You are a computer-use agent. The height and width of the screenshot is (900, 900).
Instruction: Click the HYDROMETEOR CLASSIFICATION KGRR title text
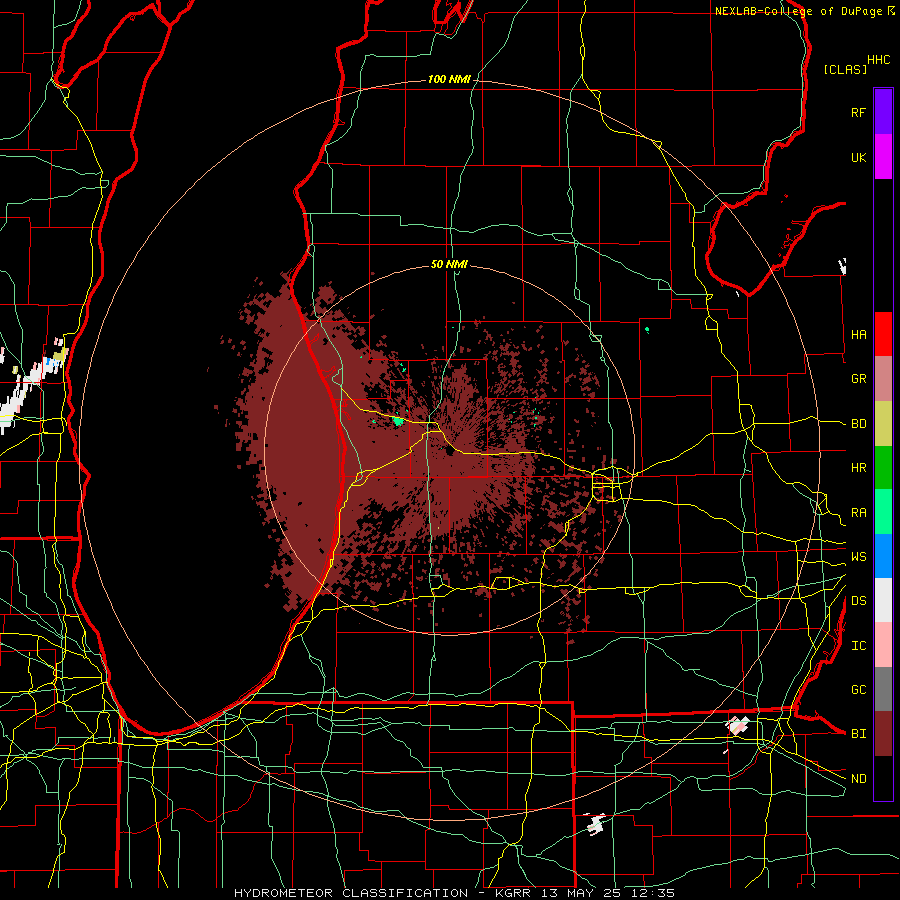[454, 893]
